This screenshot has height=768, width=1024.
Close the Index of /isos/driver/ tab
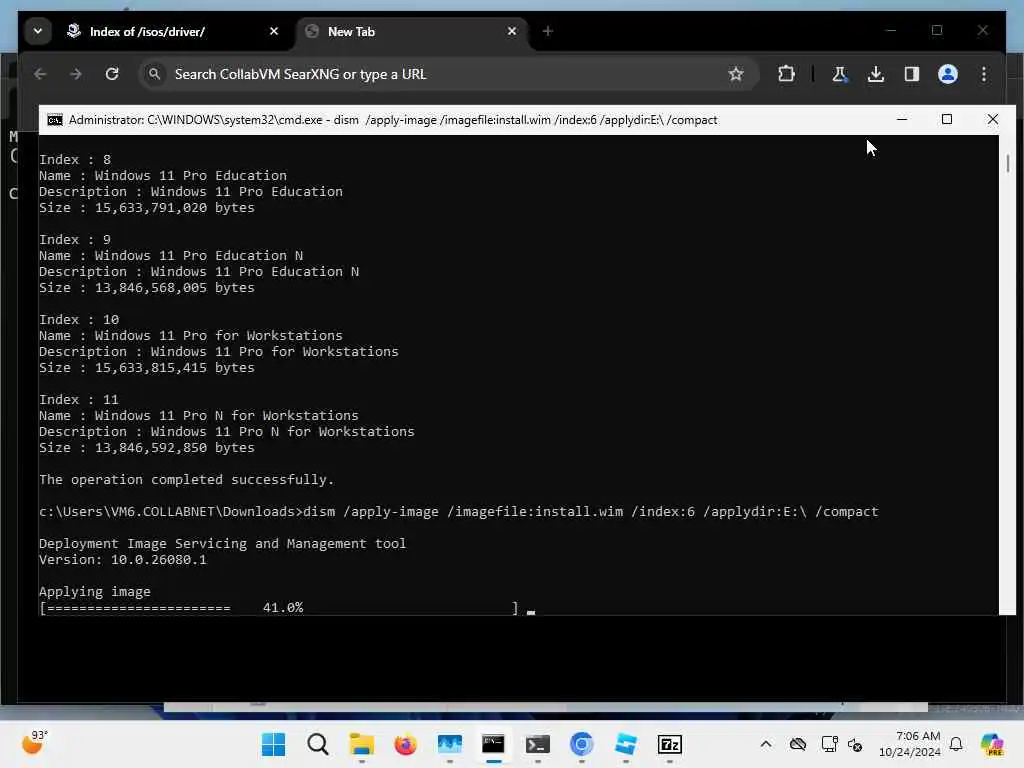point(274,31)
